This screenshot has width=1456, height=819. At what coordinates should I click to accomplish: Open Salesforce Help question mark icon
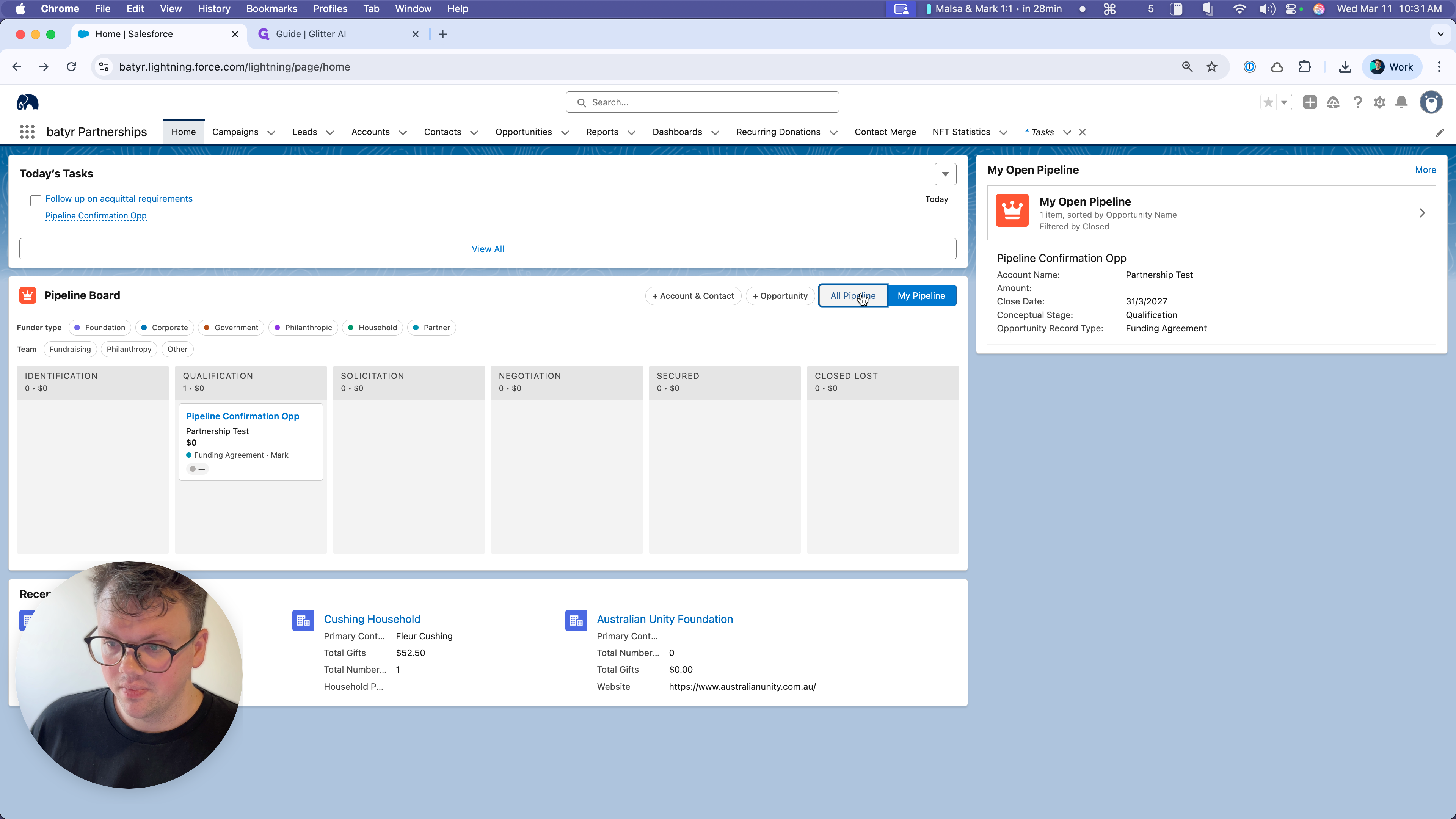(x=1357, y=102)
